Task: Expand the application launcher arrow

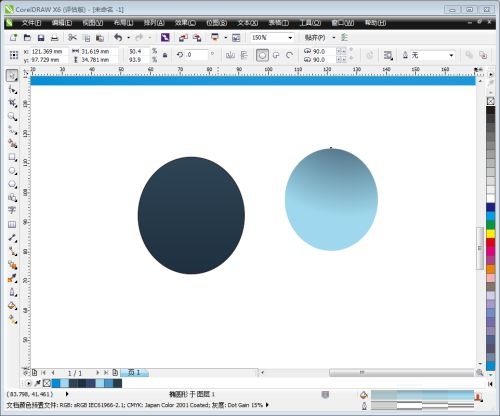Action: 225,38
